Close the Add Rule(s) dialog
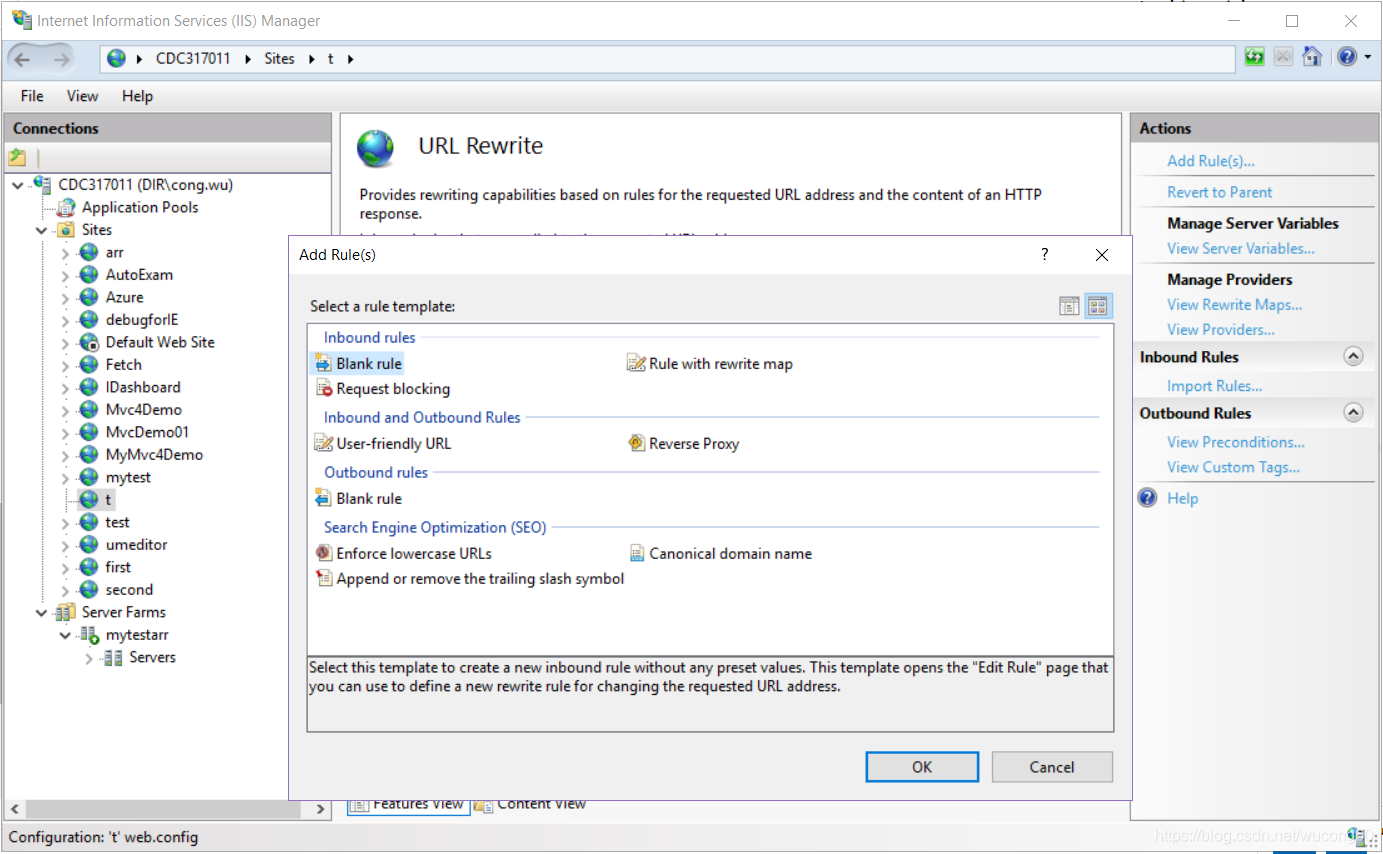Screen dimensions: 1383x854 (x=1102, y=255)
